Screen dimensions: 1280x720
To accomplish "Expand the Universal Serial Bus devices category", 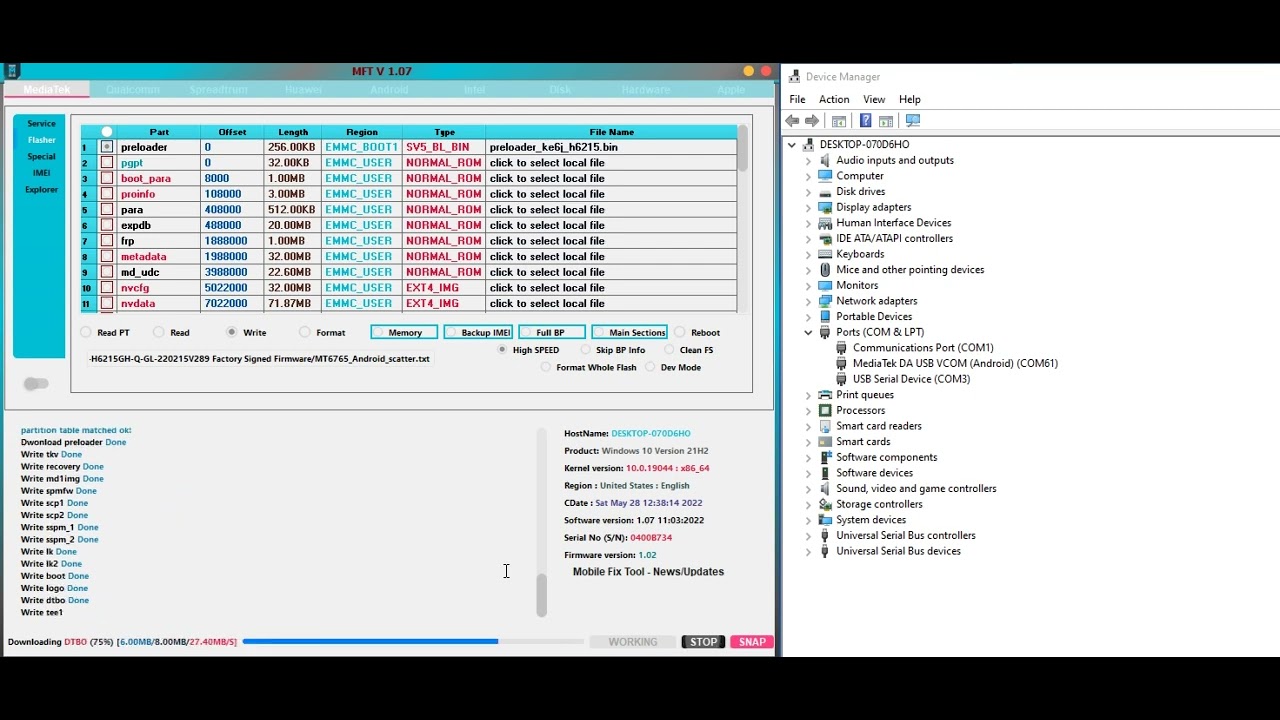I will point(808,551).
